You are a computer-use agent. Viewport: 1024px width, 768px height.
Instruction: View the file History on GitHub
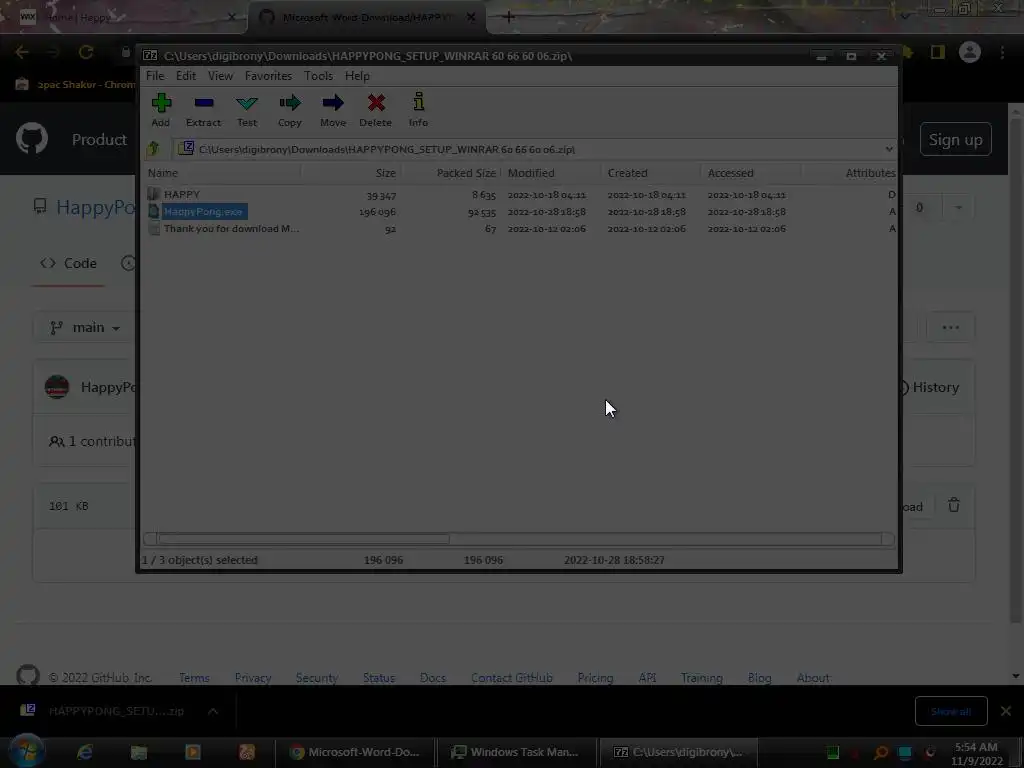(930, 387)
